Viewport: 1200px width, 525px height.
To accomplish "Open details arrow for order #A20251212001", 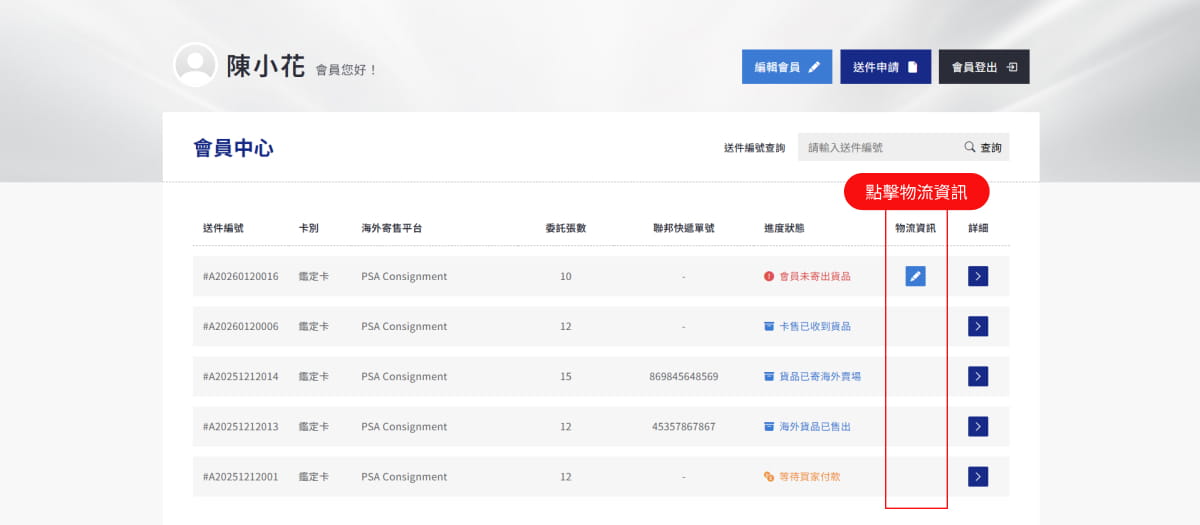I will pos(978,476).
